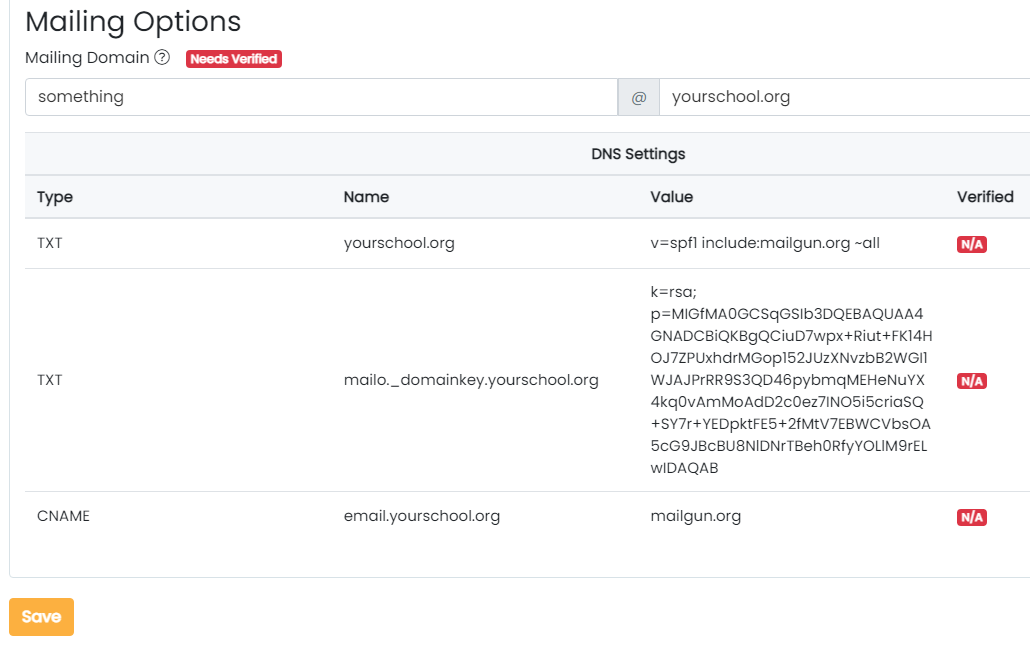Viewport: 1030px width, 647px height.
Task: Click N/A badge in CNAME row
Action: pyautogui.click(x=972, y=518)
